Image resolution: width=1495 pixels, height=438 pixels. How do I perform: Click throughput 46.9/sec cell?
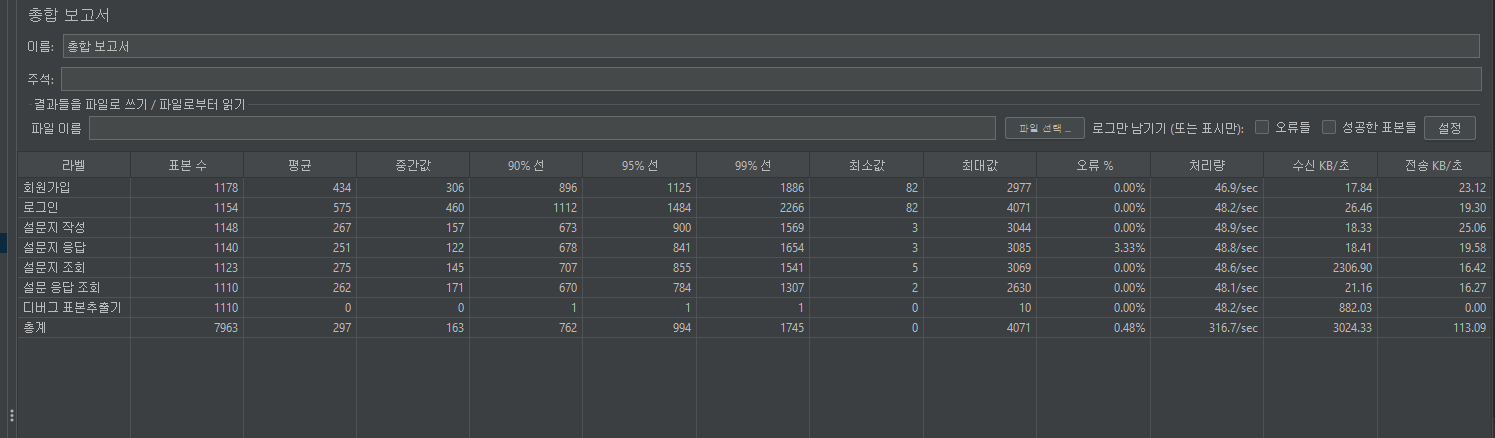[1235, 187]
